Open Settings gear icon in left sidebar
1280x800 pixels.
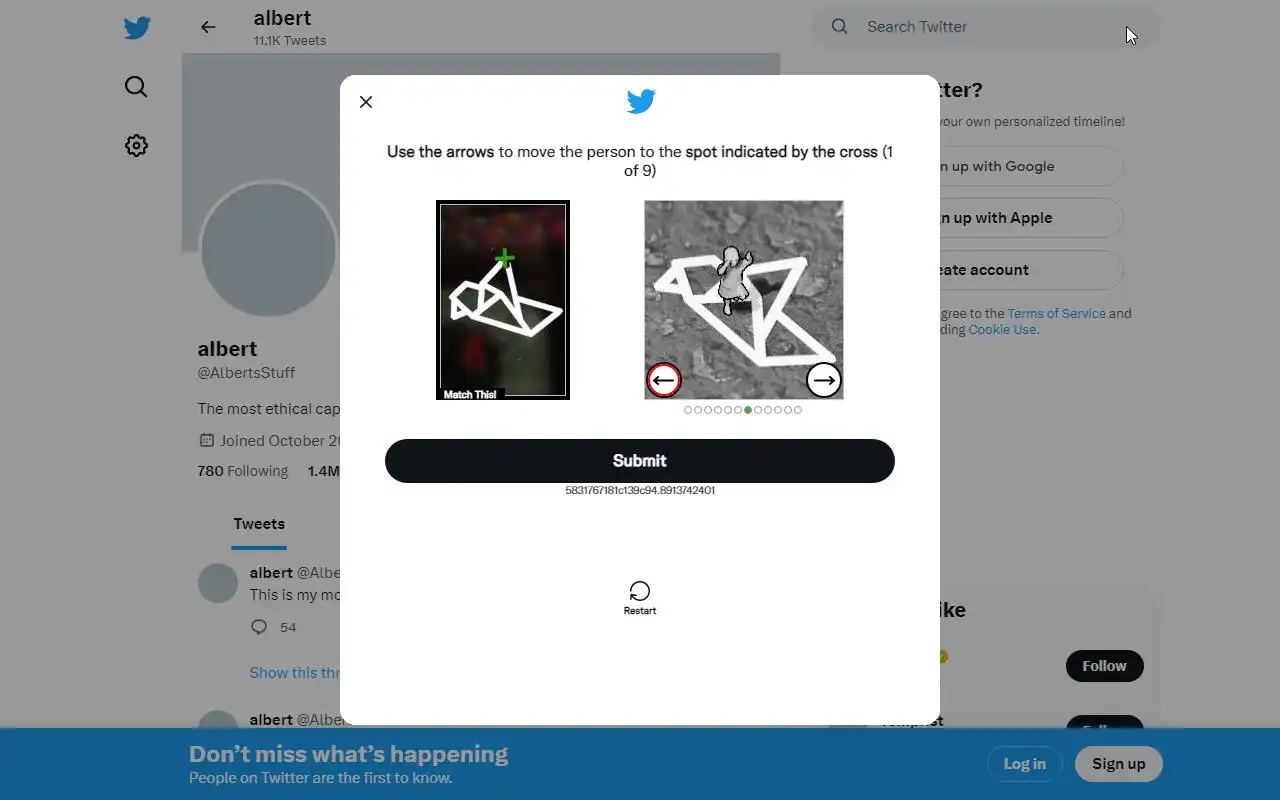pyautogui.click(x=136, y=146)
